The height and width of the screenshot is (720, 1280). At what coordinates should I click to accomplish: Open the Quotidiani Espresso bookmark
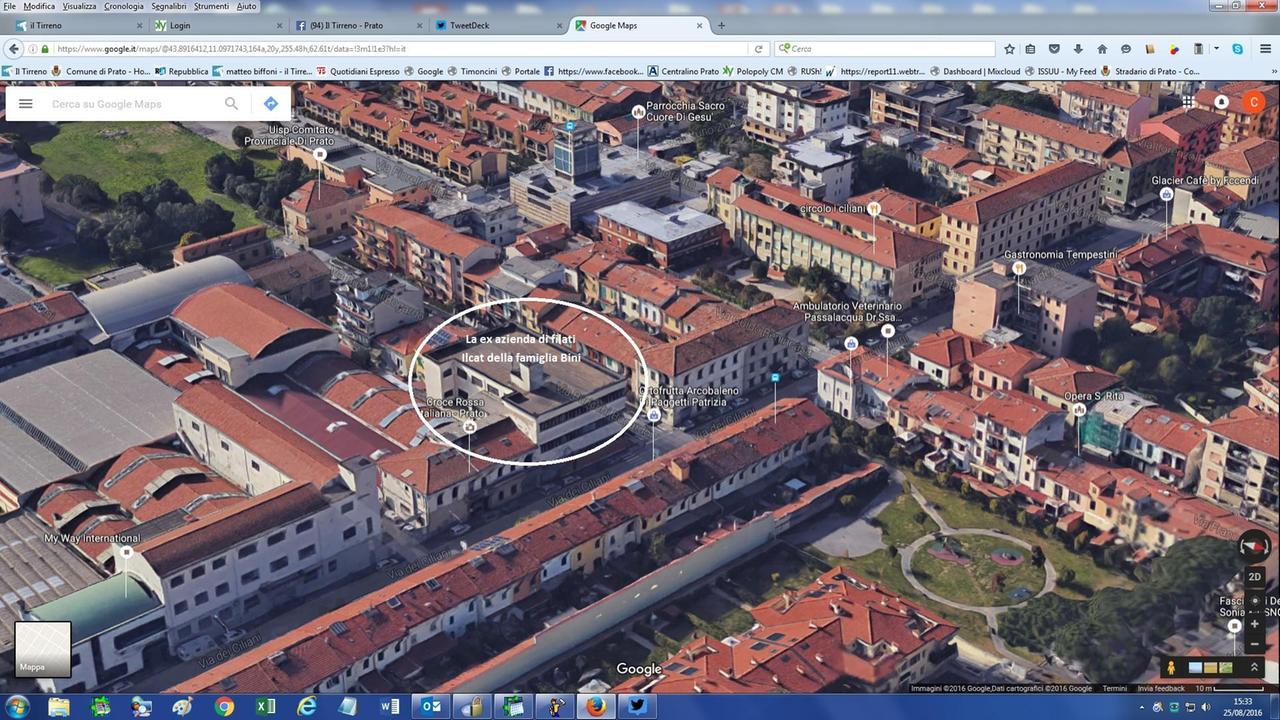point(357,71)
